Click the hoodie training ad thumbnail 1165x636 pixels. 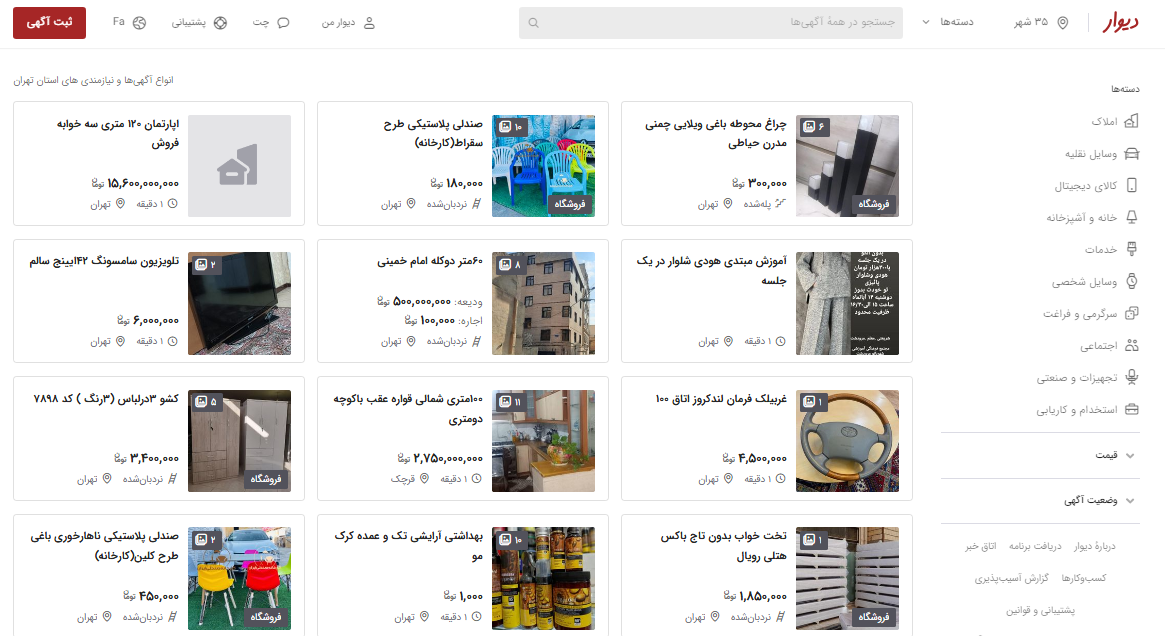click(x=847, y=303)
